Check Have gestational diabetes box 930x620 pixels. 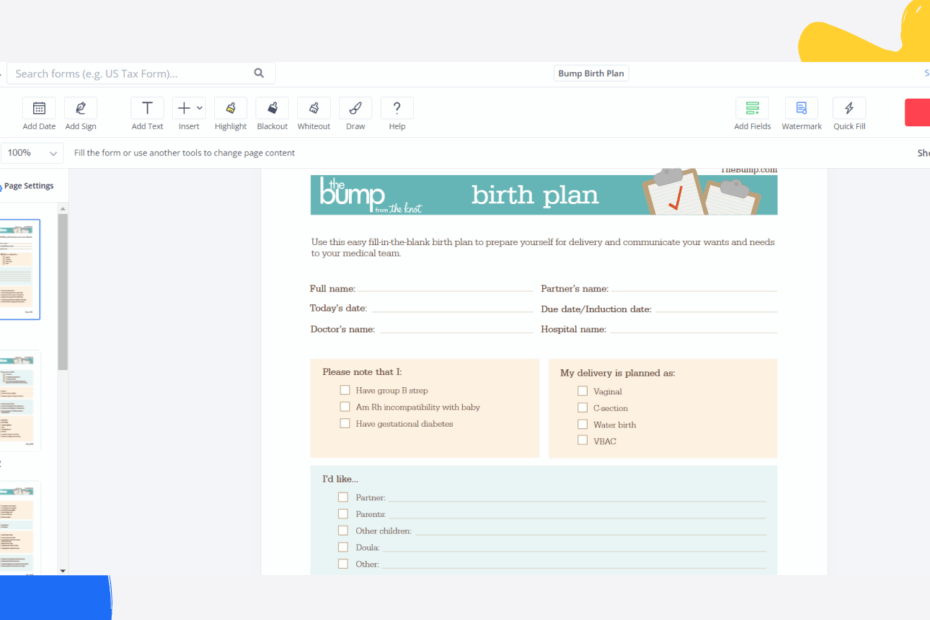345,423
